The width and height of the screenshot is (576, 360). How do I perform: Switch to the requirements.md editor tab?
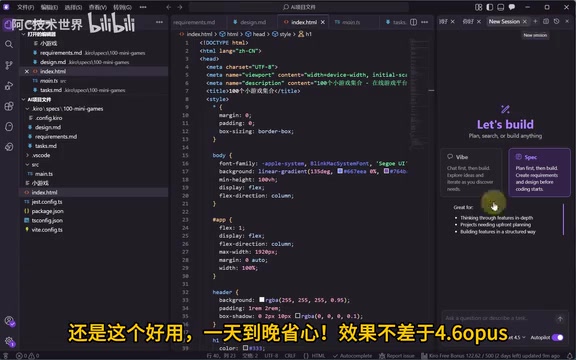tap(194, 22)
